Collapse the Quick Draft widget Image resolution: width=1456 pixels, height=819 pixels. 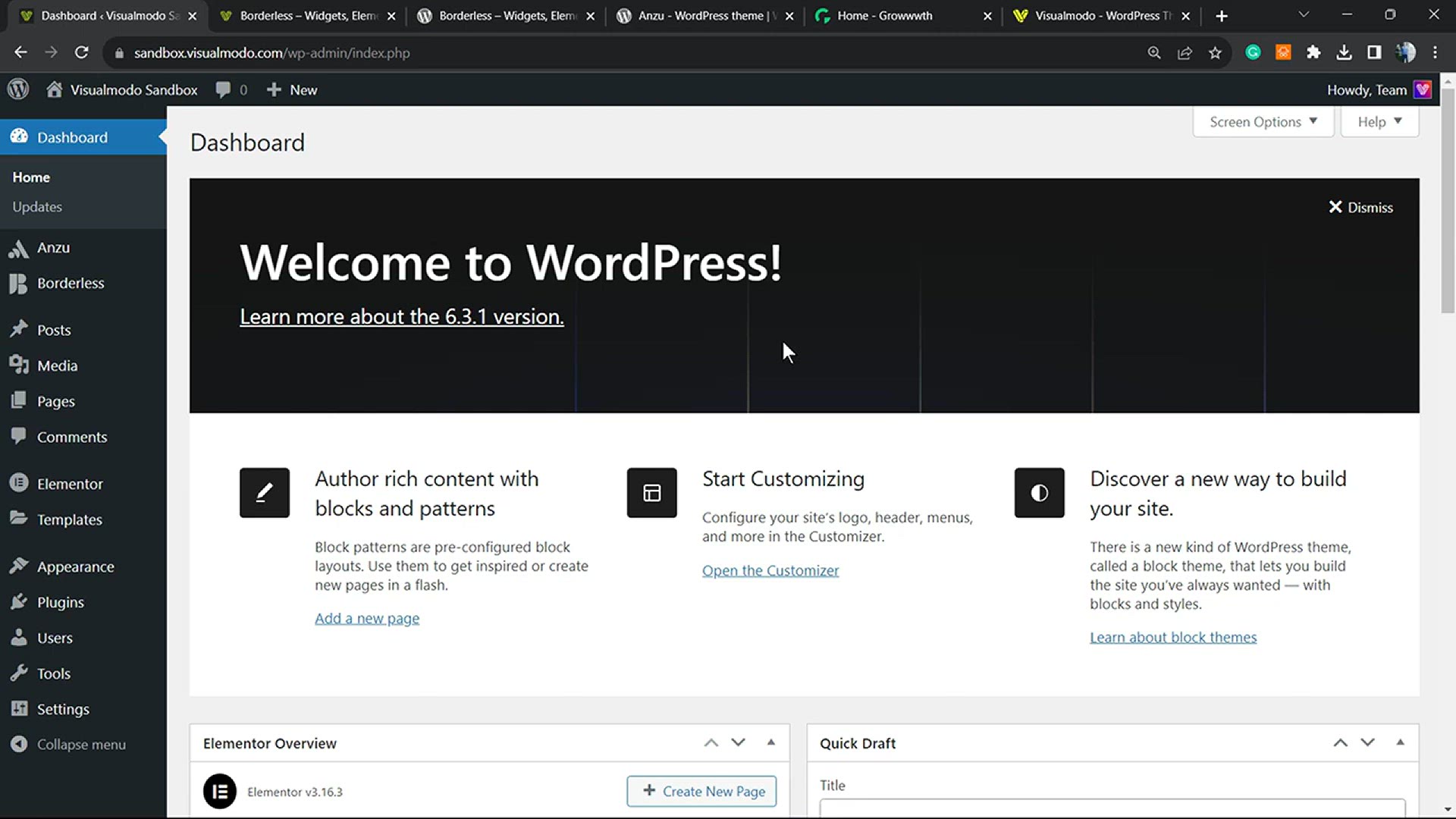point(1398,742)
